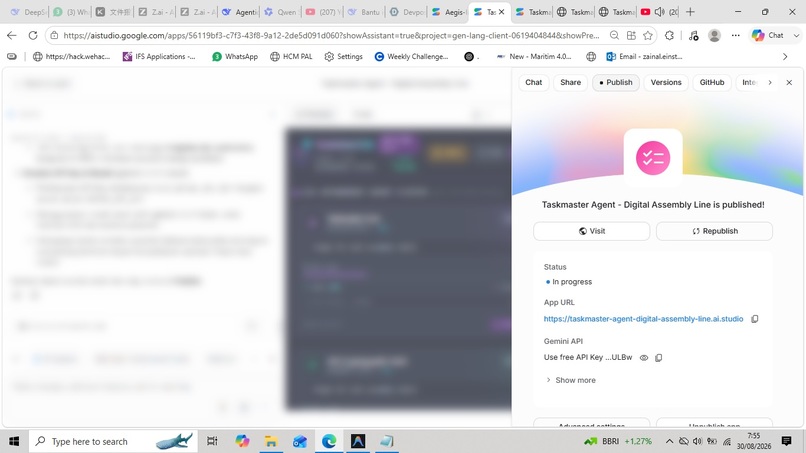The height and width of the screenshot is (453, 806).
Task: Open the BBRI stock widget
Action: click(618, 441)
